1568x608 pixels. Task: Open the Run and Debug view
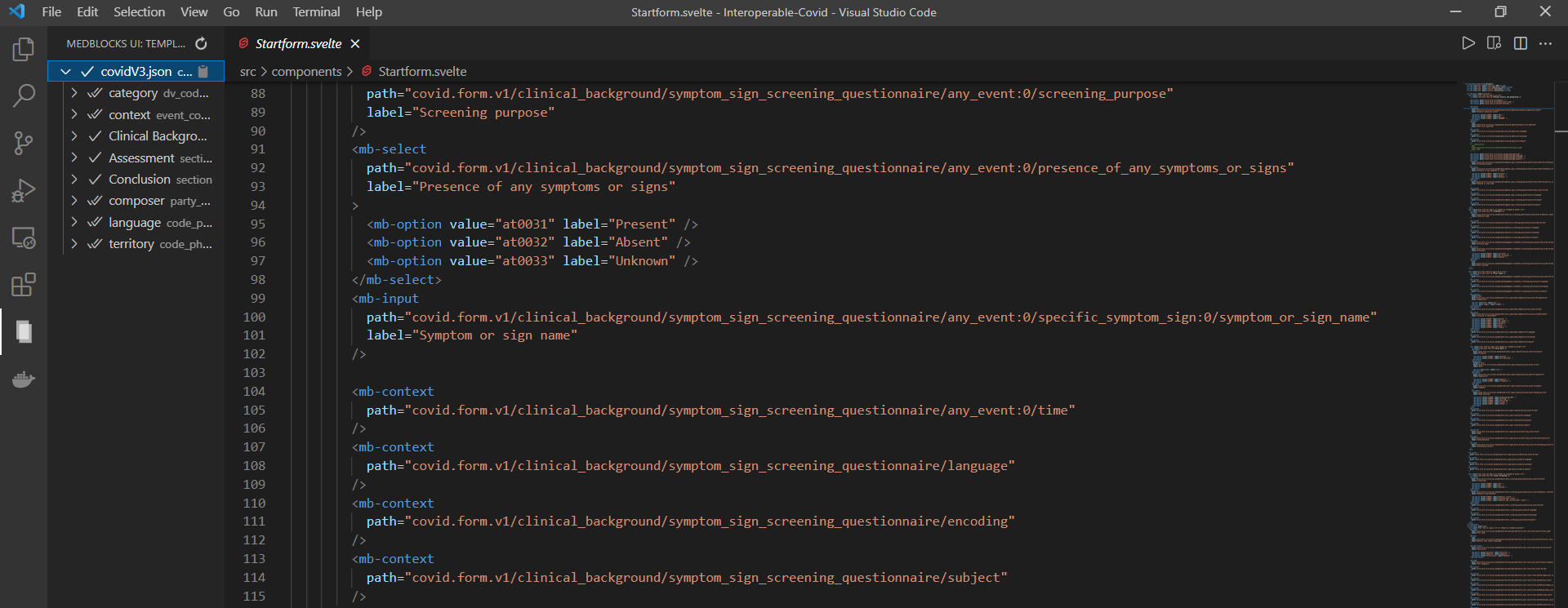pyautogui.click(x=24, y=191)
